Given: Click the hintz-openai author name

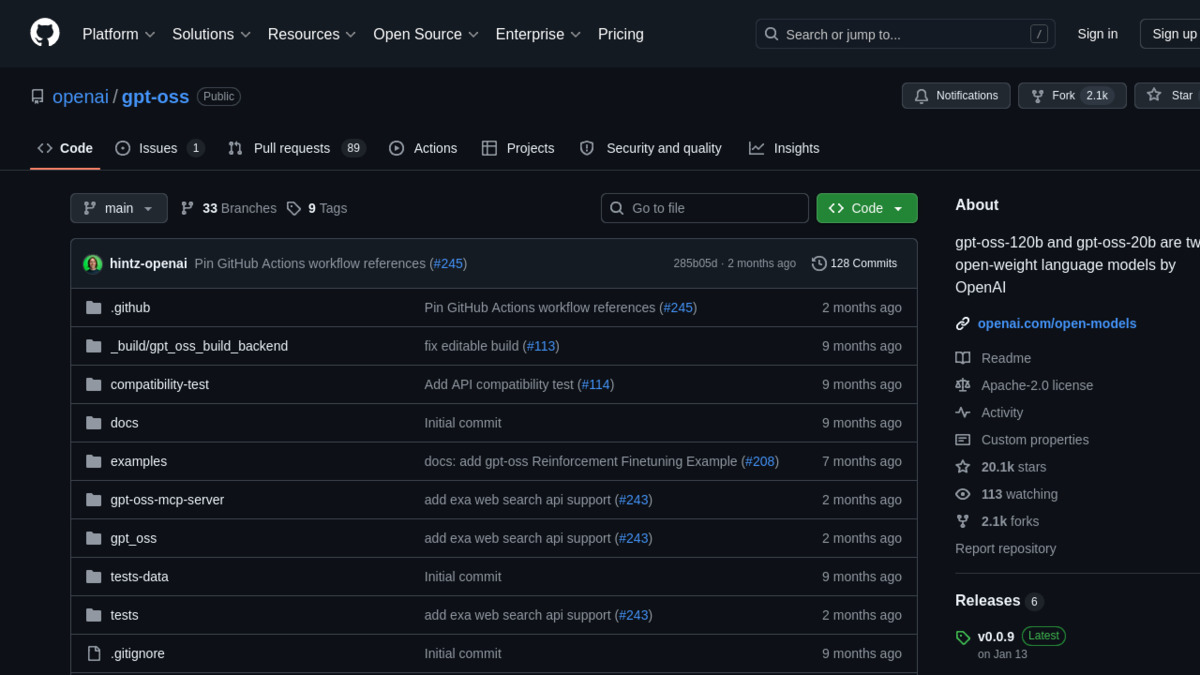Looking at the screenshot, I should (x=148, y=264).
